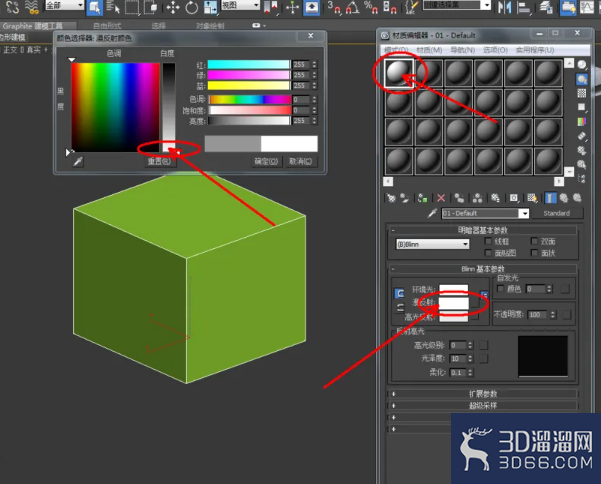Click the 环境光 ambient color swatch

453,289
